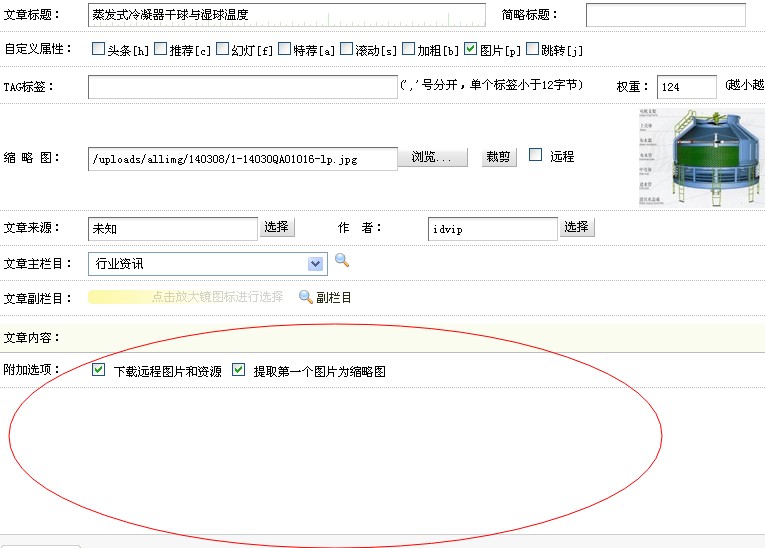Image resolution: width=765 pixels, height=548 pixels.
Task: Click the yellow 文章副栏目 selection field
Action: (186, 297)
